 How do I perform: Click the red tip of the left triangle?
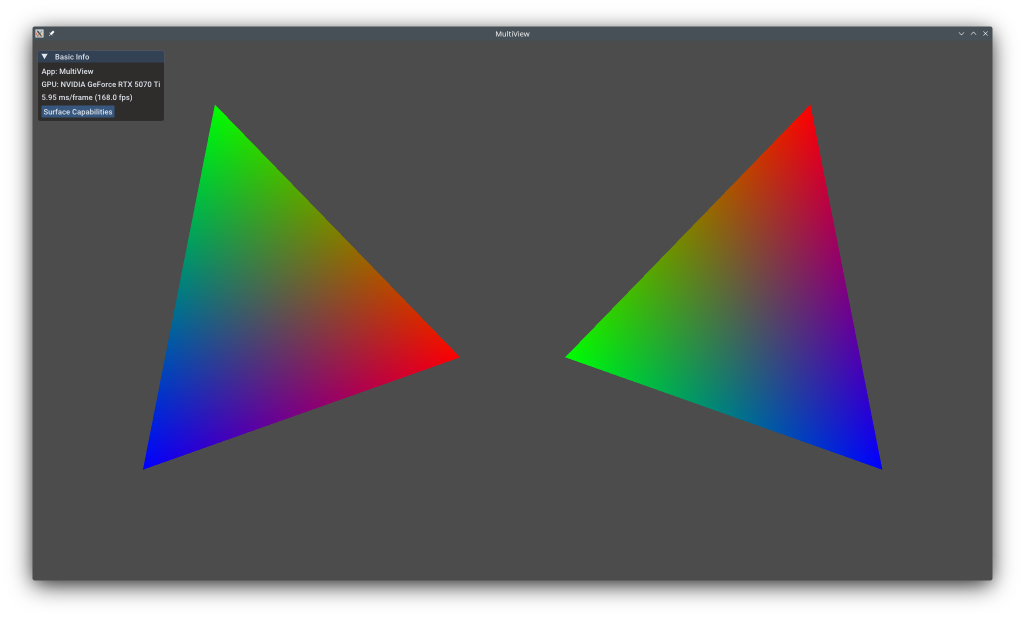tap(450, 357)
